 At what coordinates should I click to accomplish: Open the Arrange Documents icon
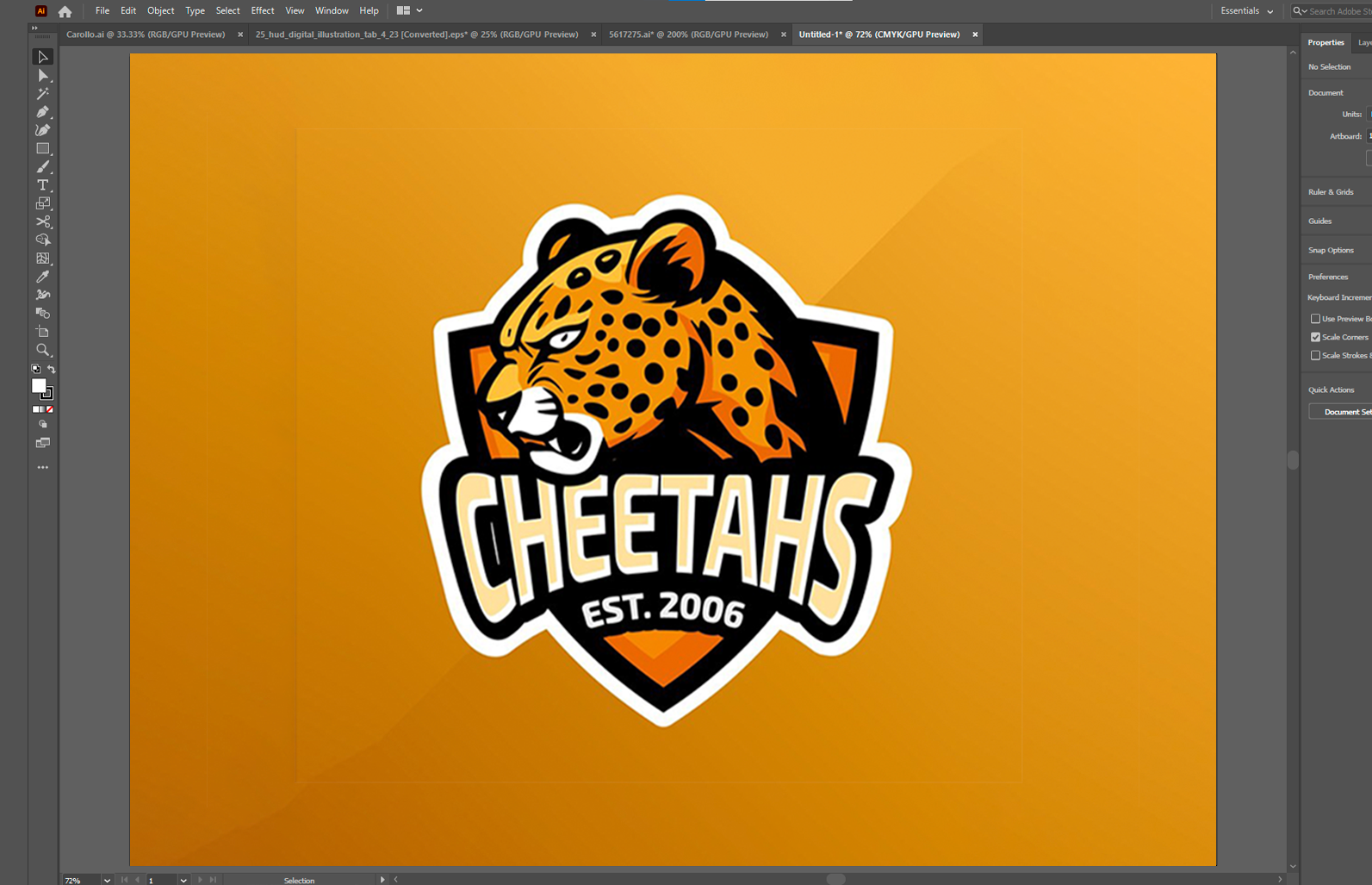click(x=403, y=11)
